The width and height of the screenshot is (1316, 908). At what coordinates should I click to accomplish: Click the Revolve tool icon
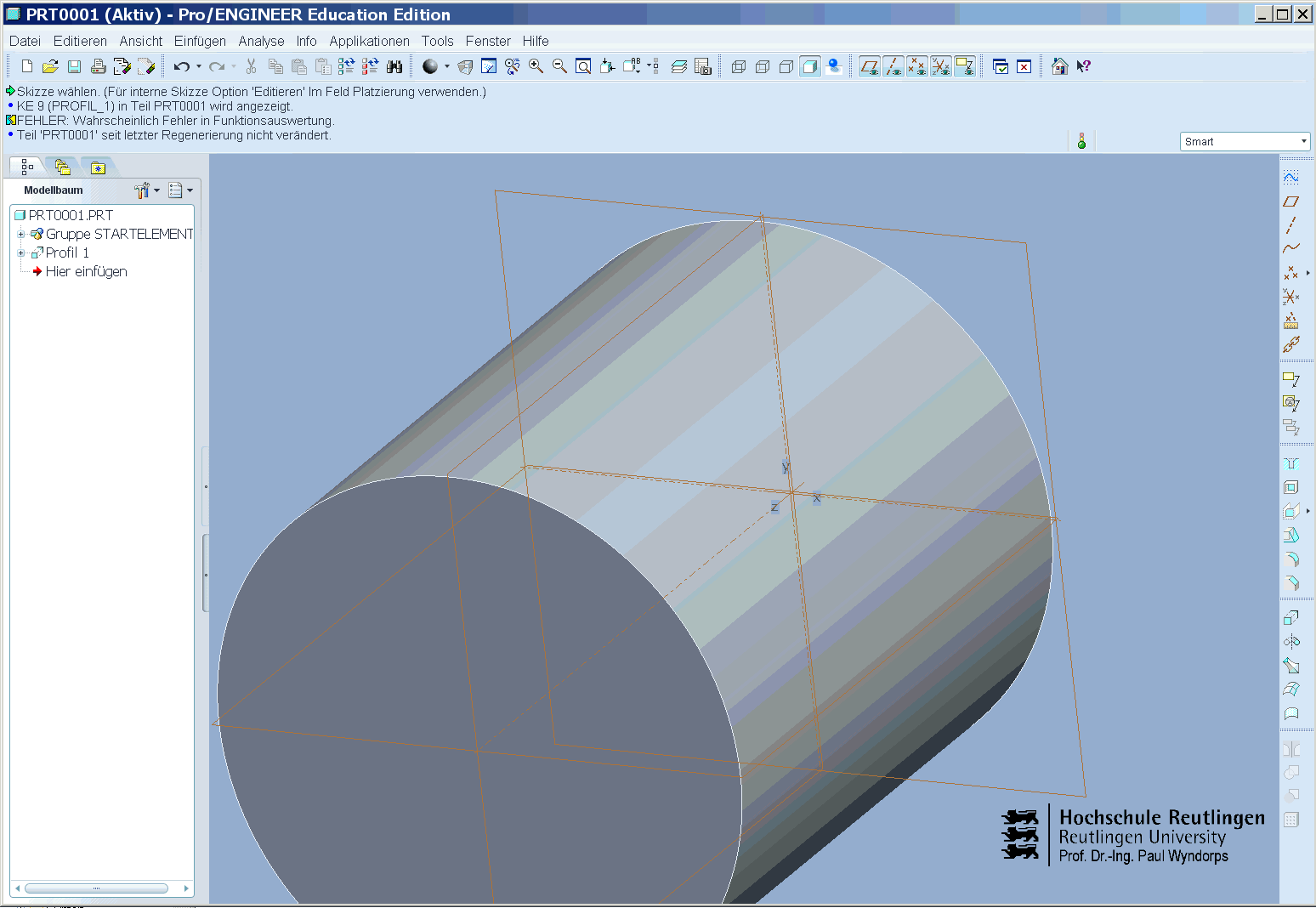point(1290,642)
